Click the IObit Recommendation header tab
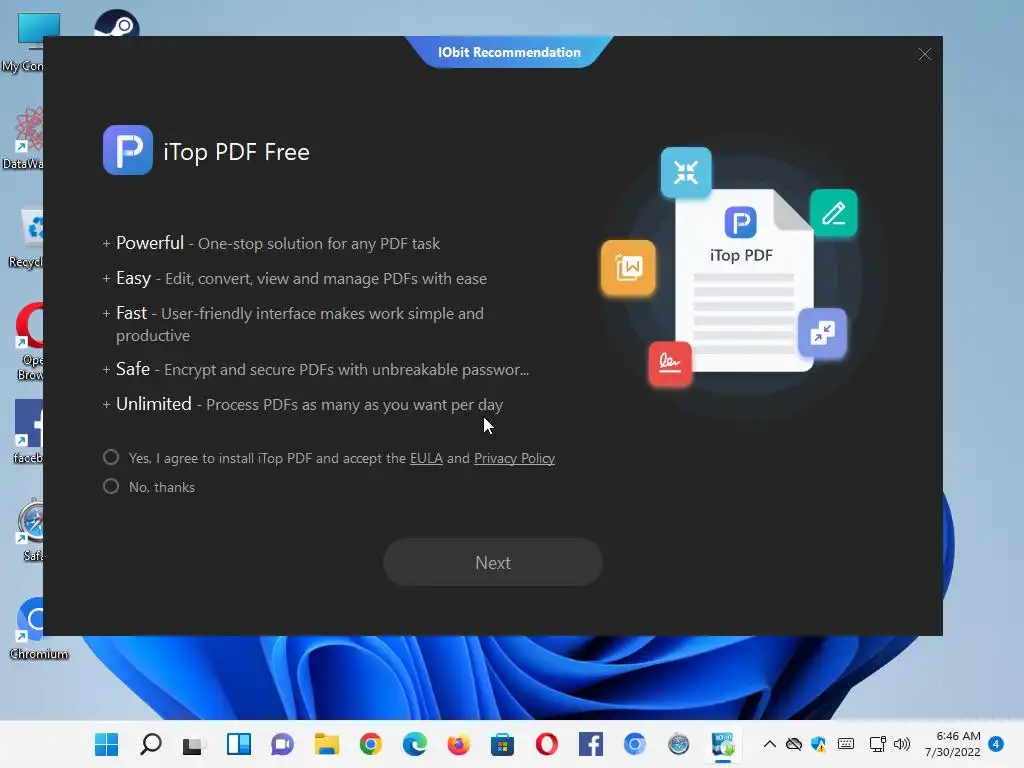Screen dimensions: 1024x768 click(509, 52)
